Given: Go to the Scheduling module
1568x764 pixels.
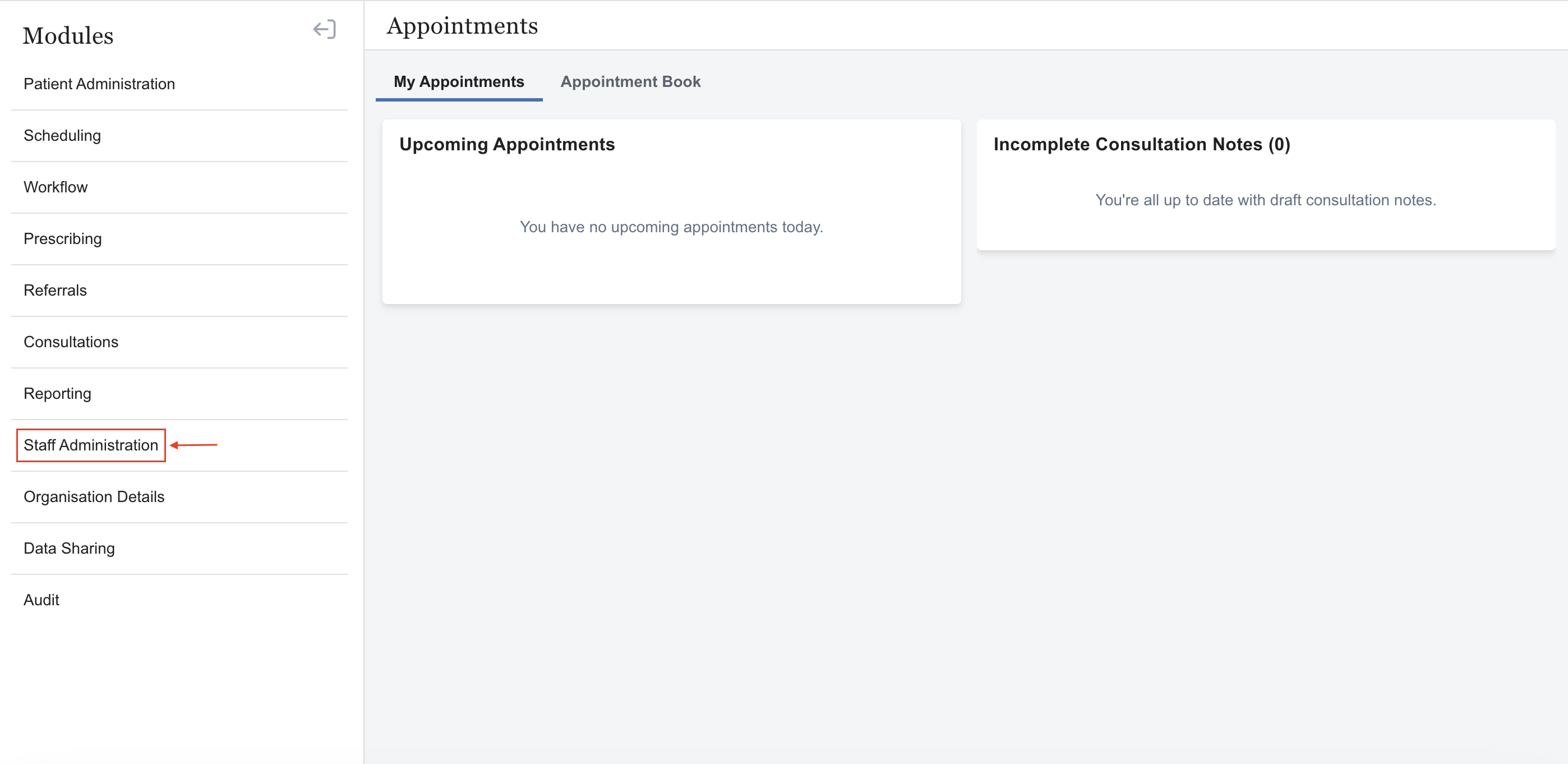Looking at the screenshot, I should [x=62, y=135].
